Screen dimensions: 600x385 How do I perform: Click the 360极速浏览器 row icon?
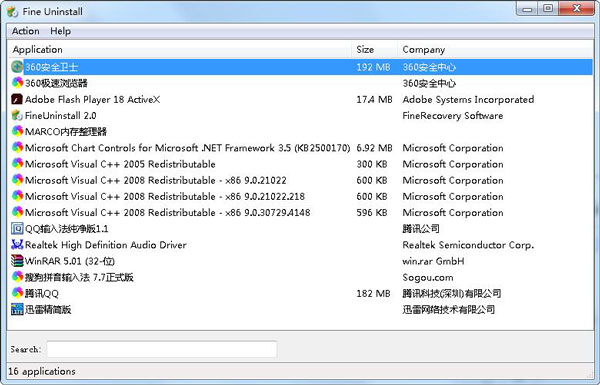(x=17, y=83)
